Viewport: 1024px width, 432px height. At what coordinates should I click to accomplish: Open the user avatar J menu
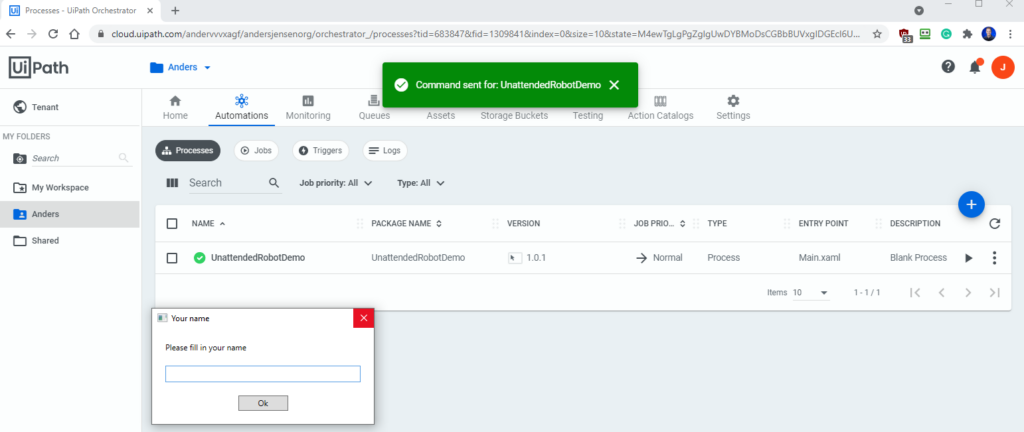[1002, 67]
